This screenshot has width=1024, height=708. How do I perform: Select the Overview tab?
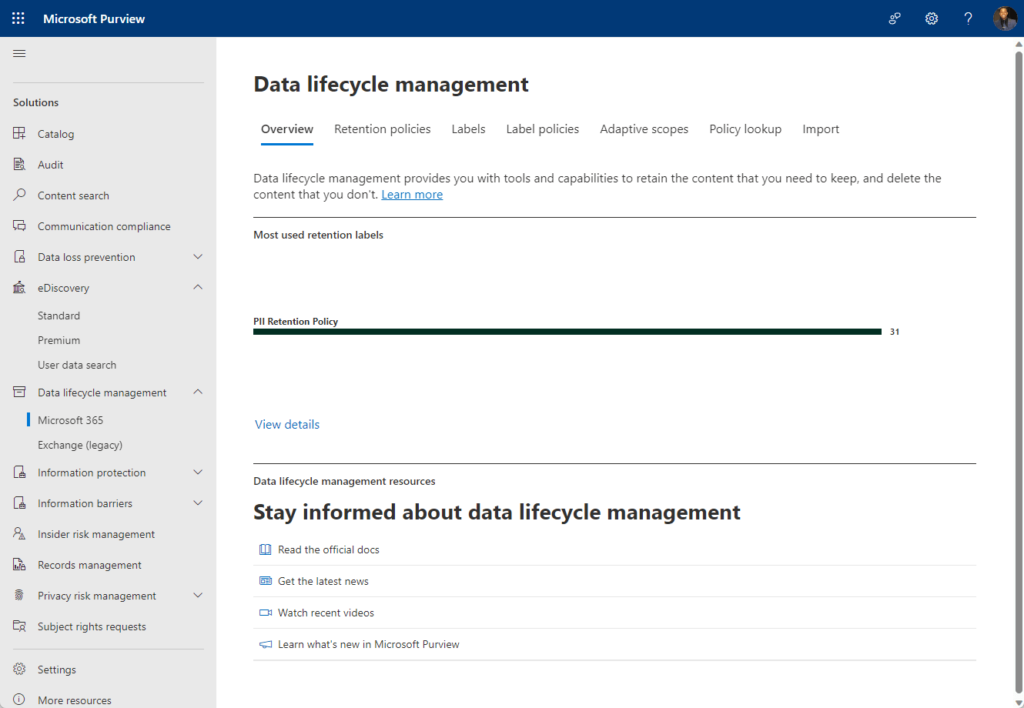click(287, 129)
